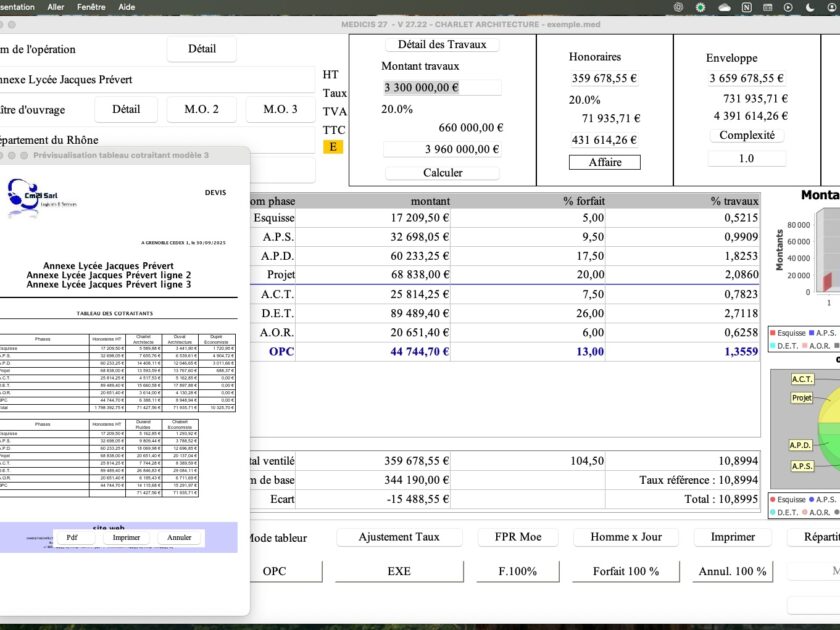Click the Affaire button

pos(604,162)
